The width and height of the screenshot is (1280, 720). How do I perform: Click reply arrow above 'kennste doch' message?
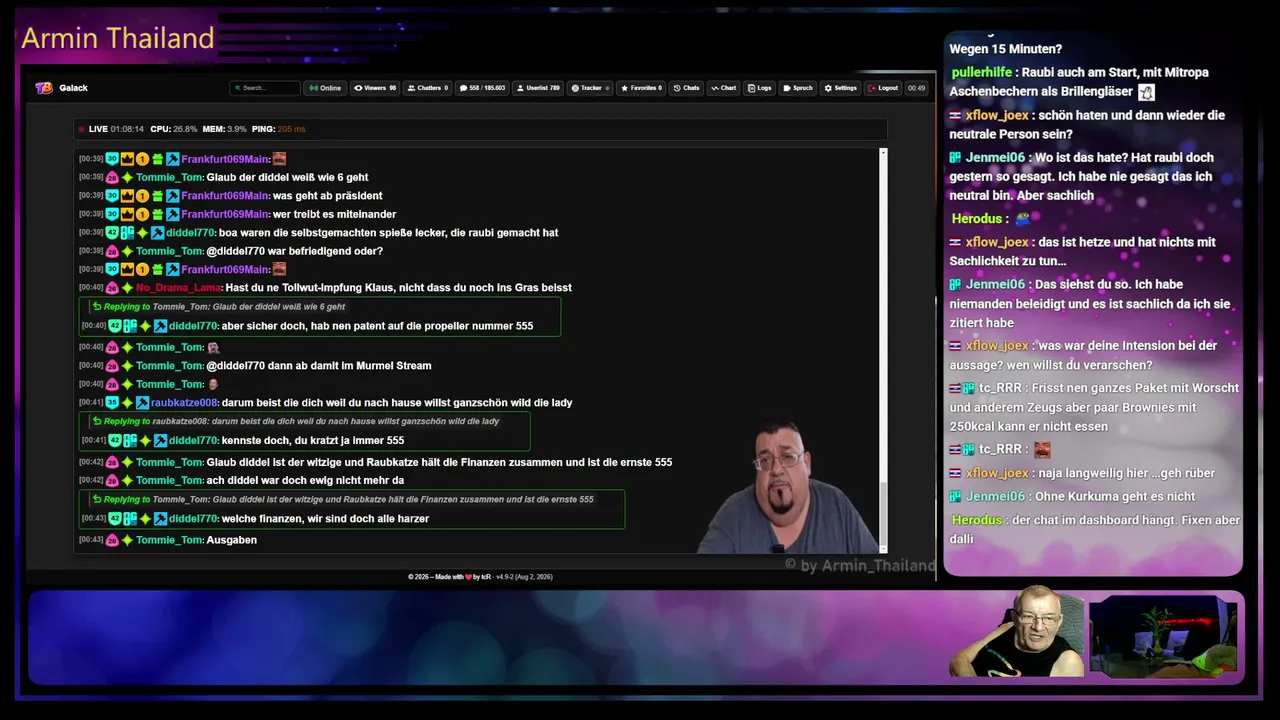tap(97, 421)
